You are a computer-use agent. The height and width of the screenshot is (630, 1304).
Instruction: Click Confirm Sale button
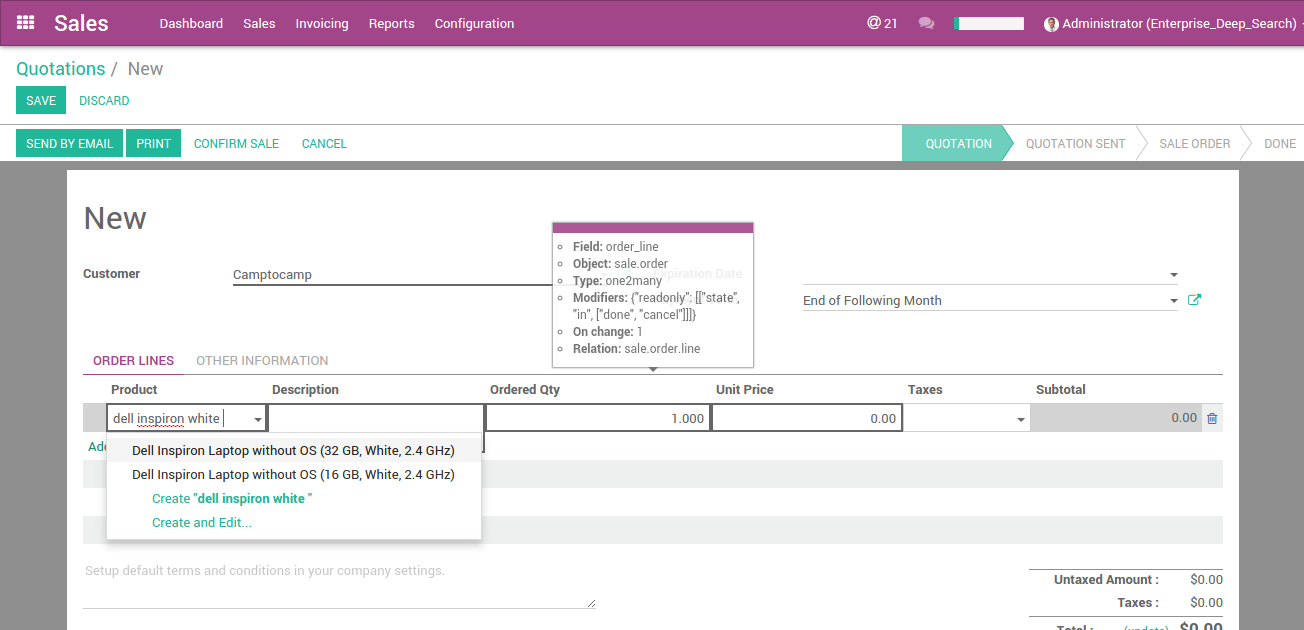236,143
